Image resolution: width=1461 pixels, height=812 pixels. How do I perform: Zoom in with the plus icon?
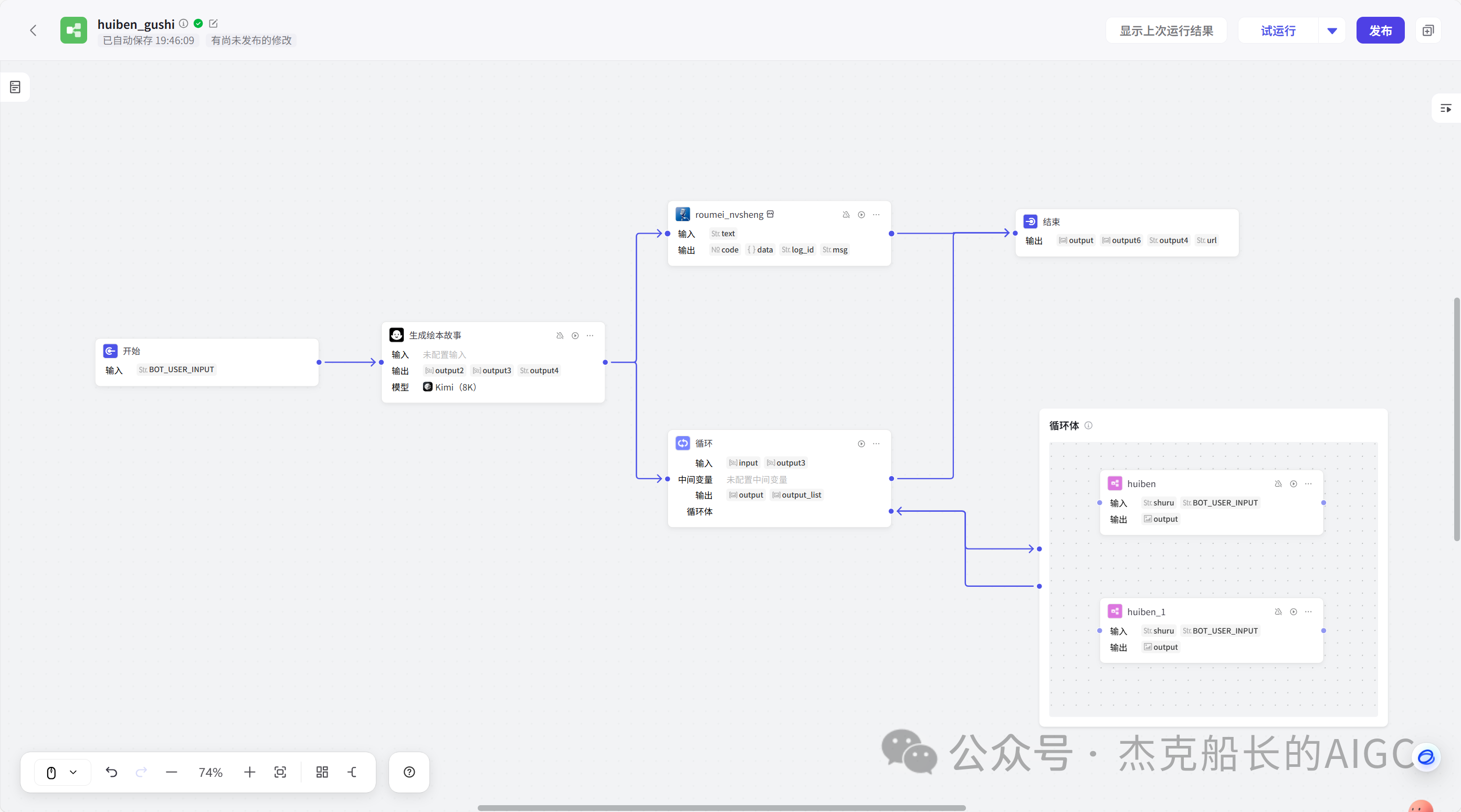point(249,772)
